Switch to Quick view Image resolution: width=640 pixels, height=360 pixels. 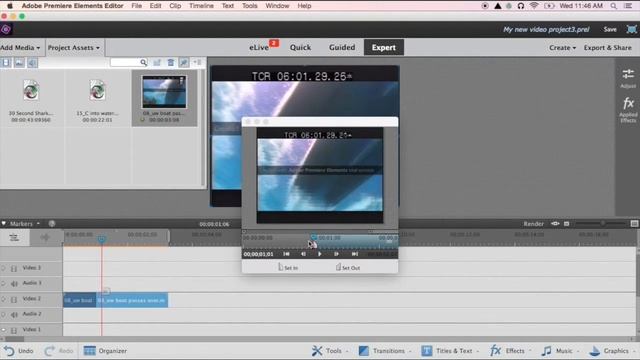[300, 47]
